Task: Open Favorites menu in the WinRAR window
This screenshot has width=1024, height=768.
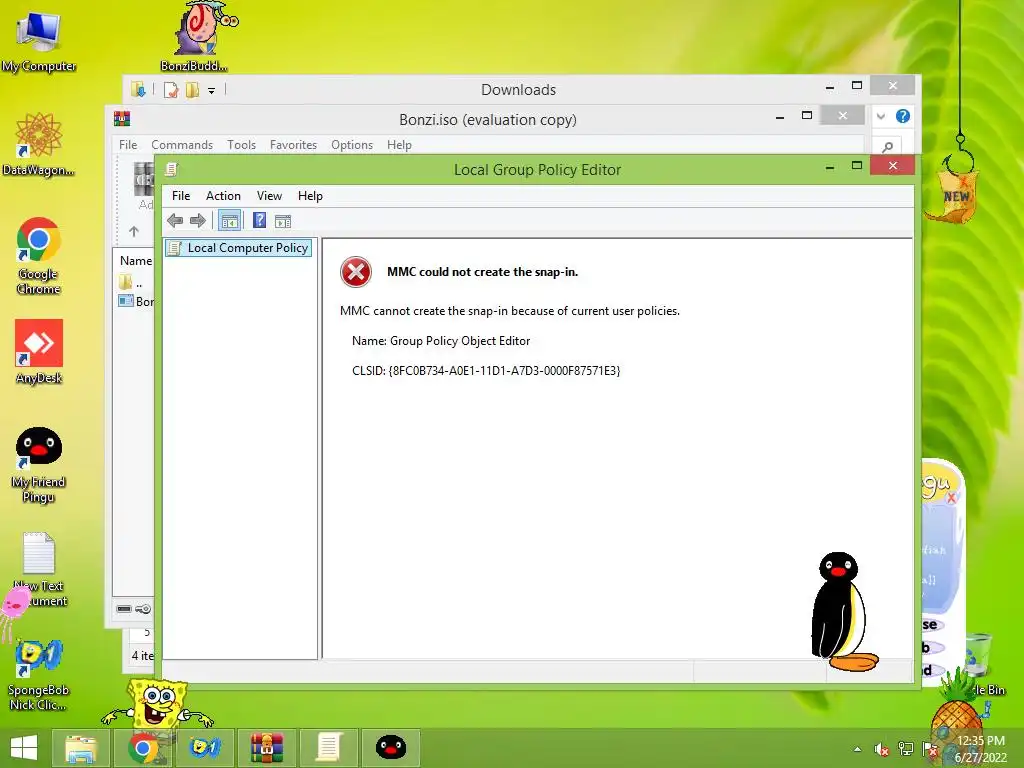Action: (x=293, y=145)
